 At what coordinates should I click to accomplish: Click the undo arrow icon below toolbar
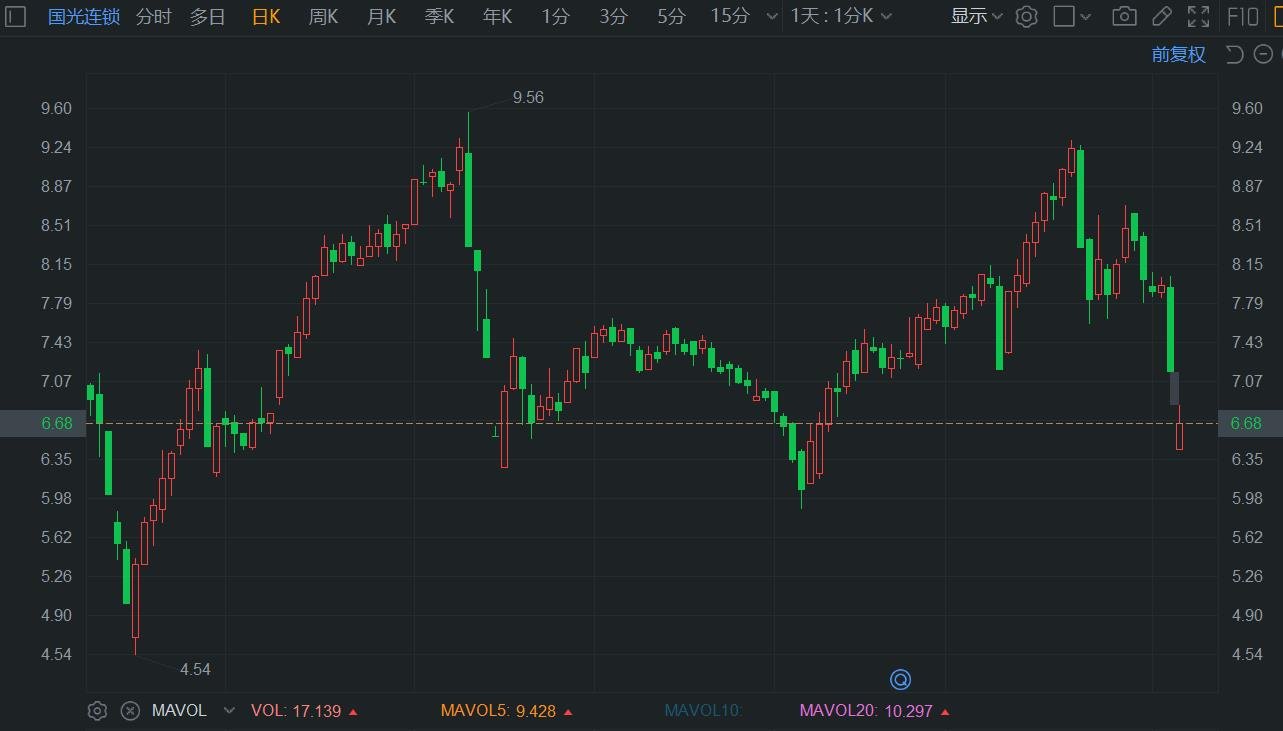click(1234, 54)
